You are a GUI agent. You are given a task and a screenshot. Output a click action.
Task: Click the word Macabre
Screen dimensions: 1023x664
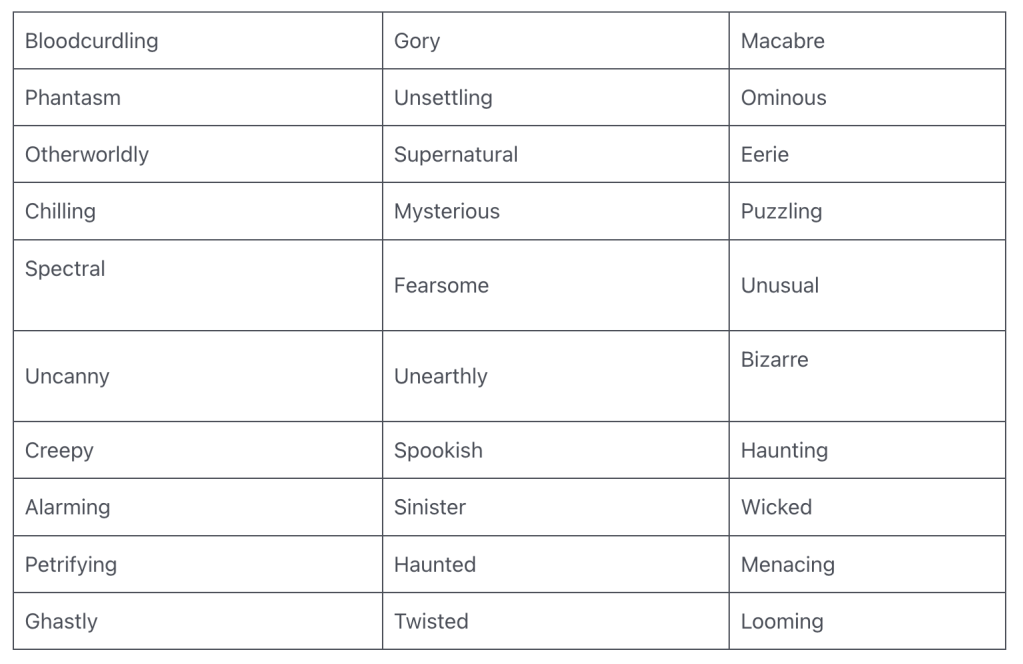(783, 41)
